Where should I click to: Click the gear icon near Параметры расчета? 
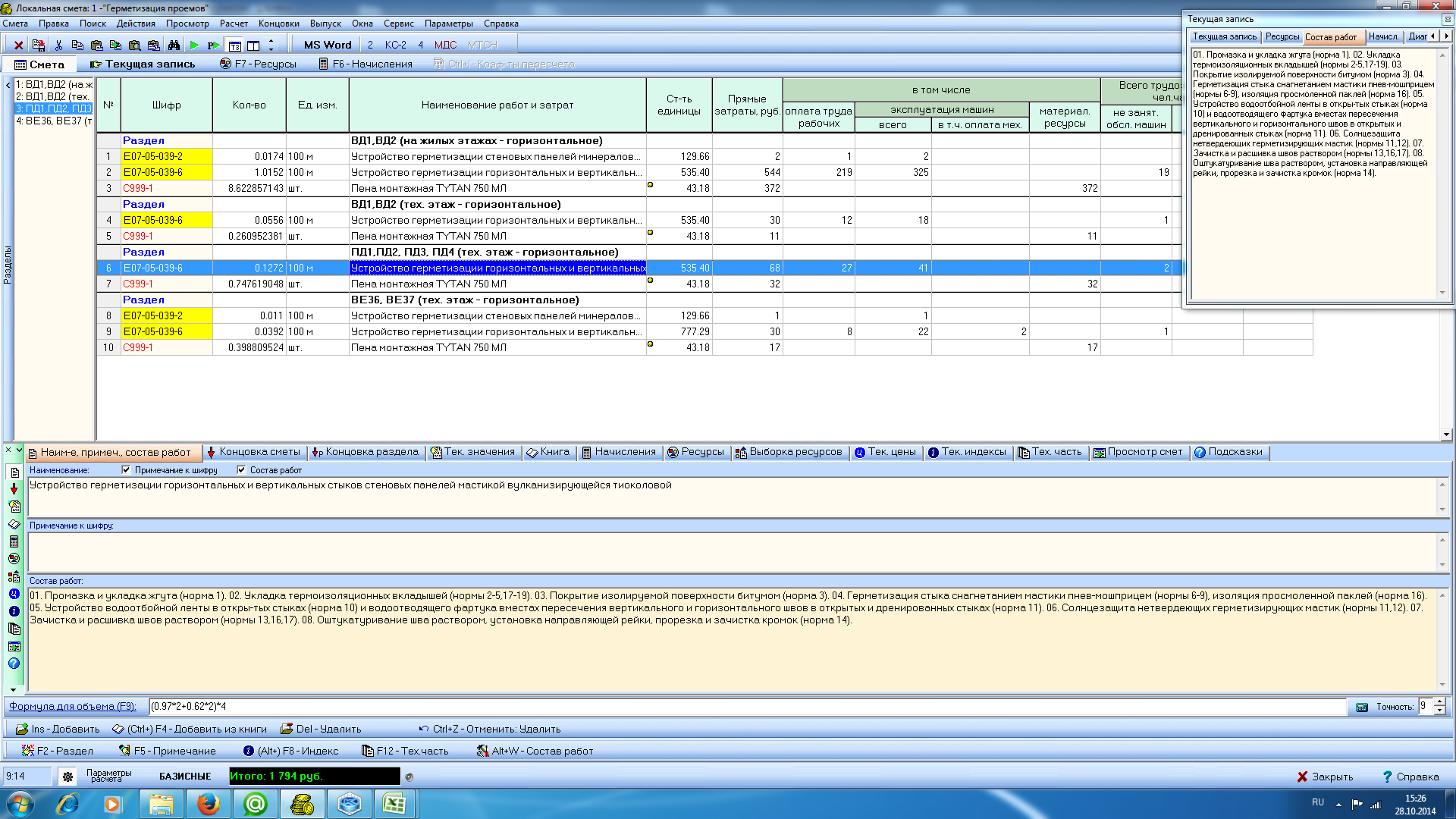tap(67, 777)
